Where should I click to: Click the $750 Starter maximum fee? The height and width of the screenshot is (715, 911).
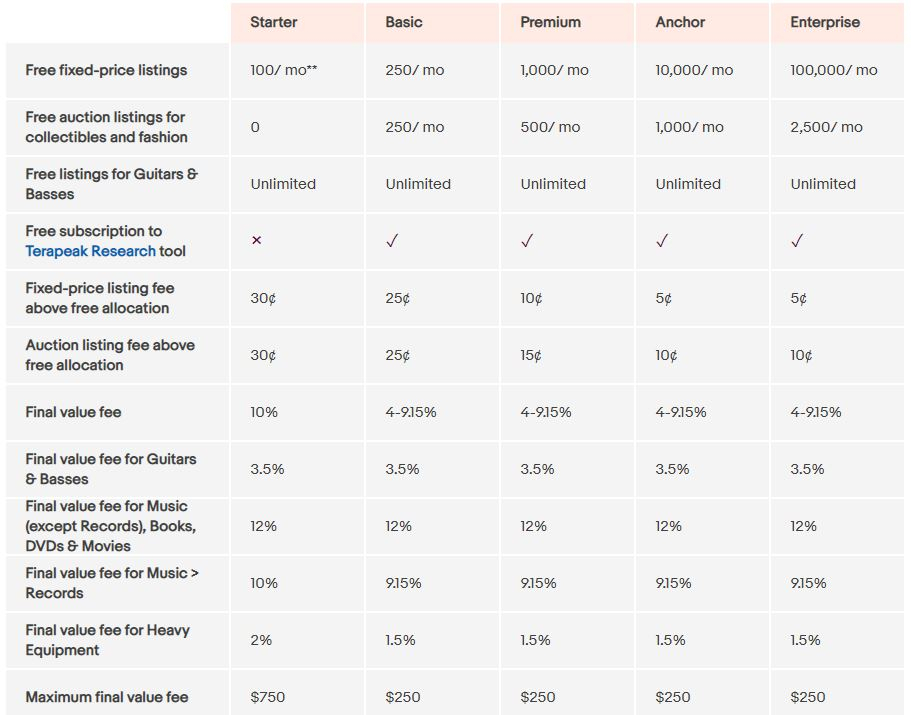pyautogui.click(x=268, y=697)
